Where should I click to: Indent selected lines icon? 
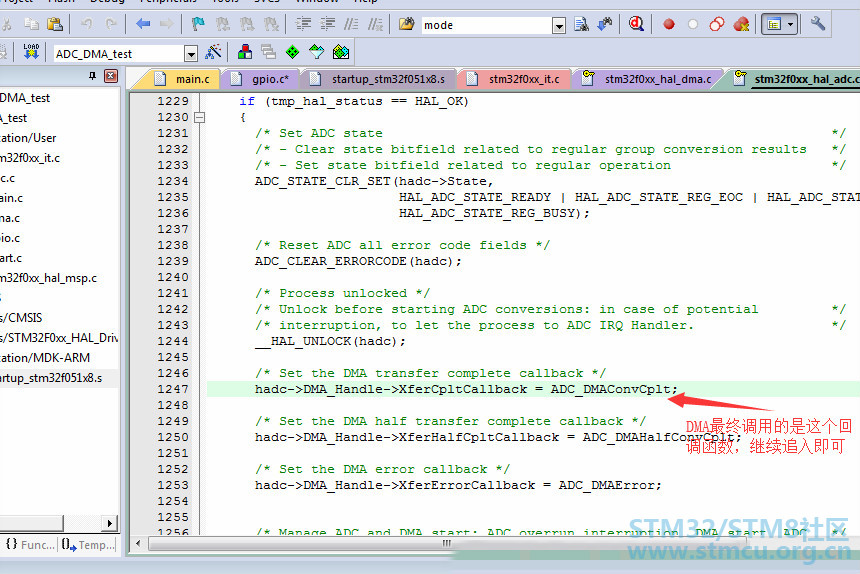tap(303, 24)
